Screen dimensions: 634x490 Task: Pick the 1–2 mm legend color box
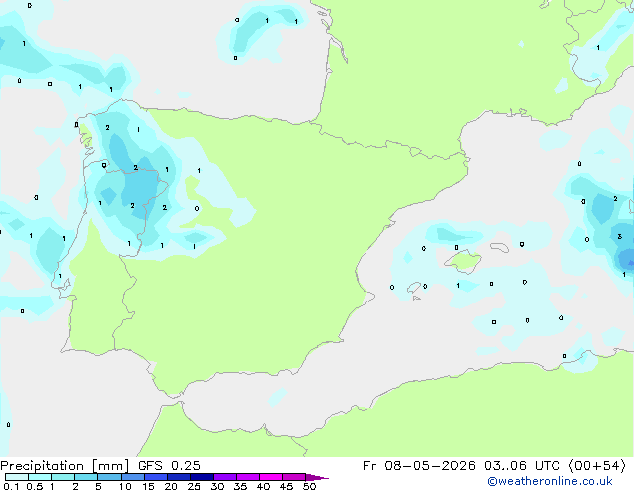click(63, 477)
